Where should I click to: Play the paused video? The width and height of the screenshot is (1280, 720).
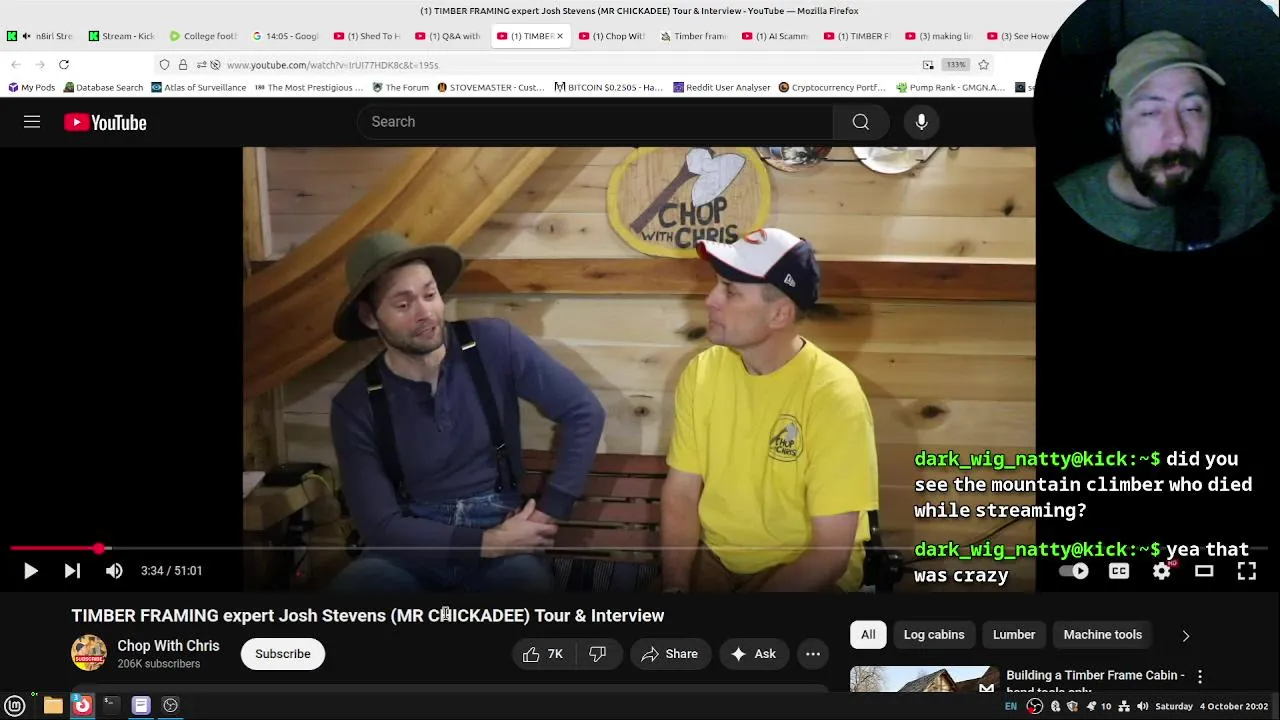coord(30,571)
